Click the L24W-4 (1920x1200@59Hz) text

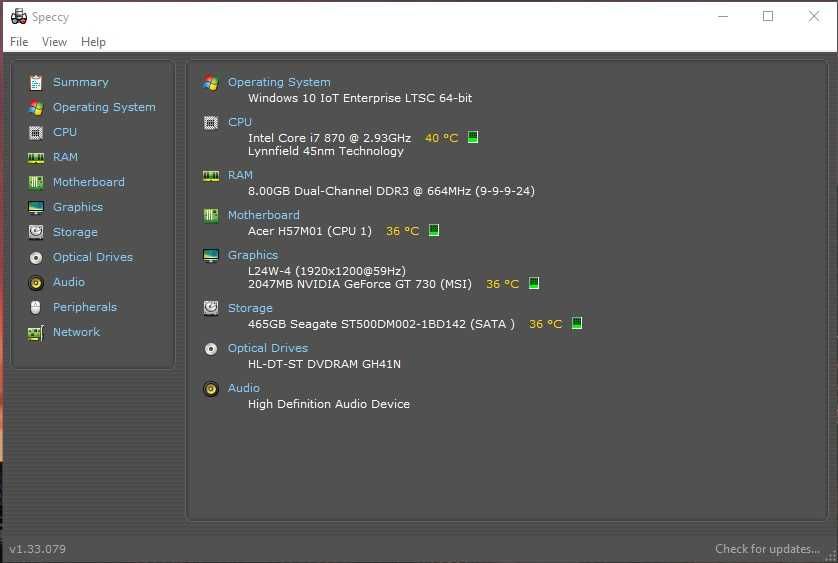click(327, 271)
